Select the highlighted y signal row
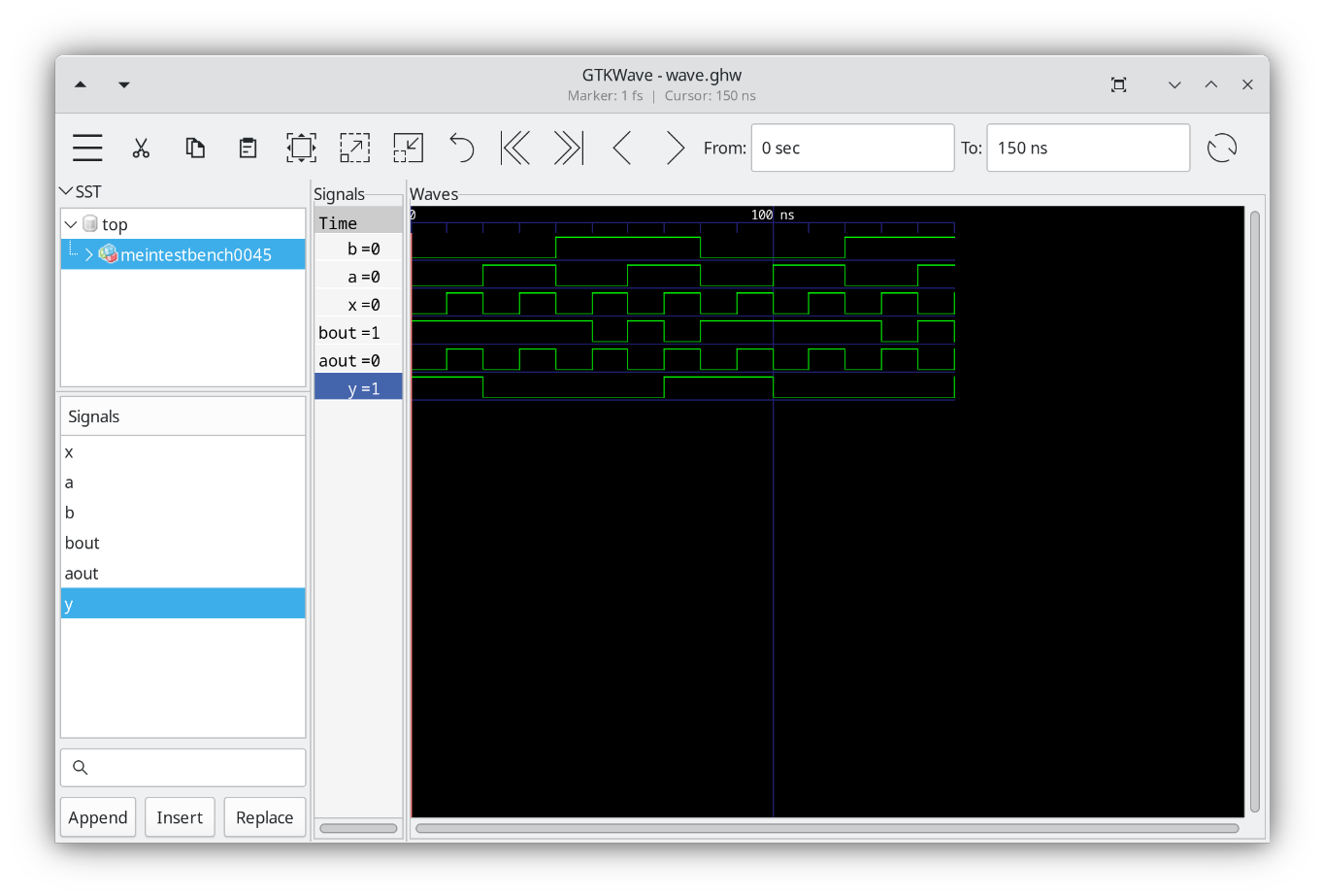 tap(358, 386)
